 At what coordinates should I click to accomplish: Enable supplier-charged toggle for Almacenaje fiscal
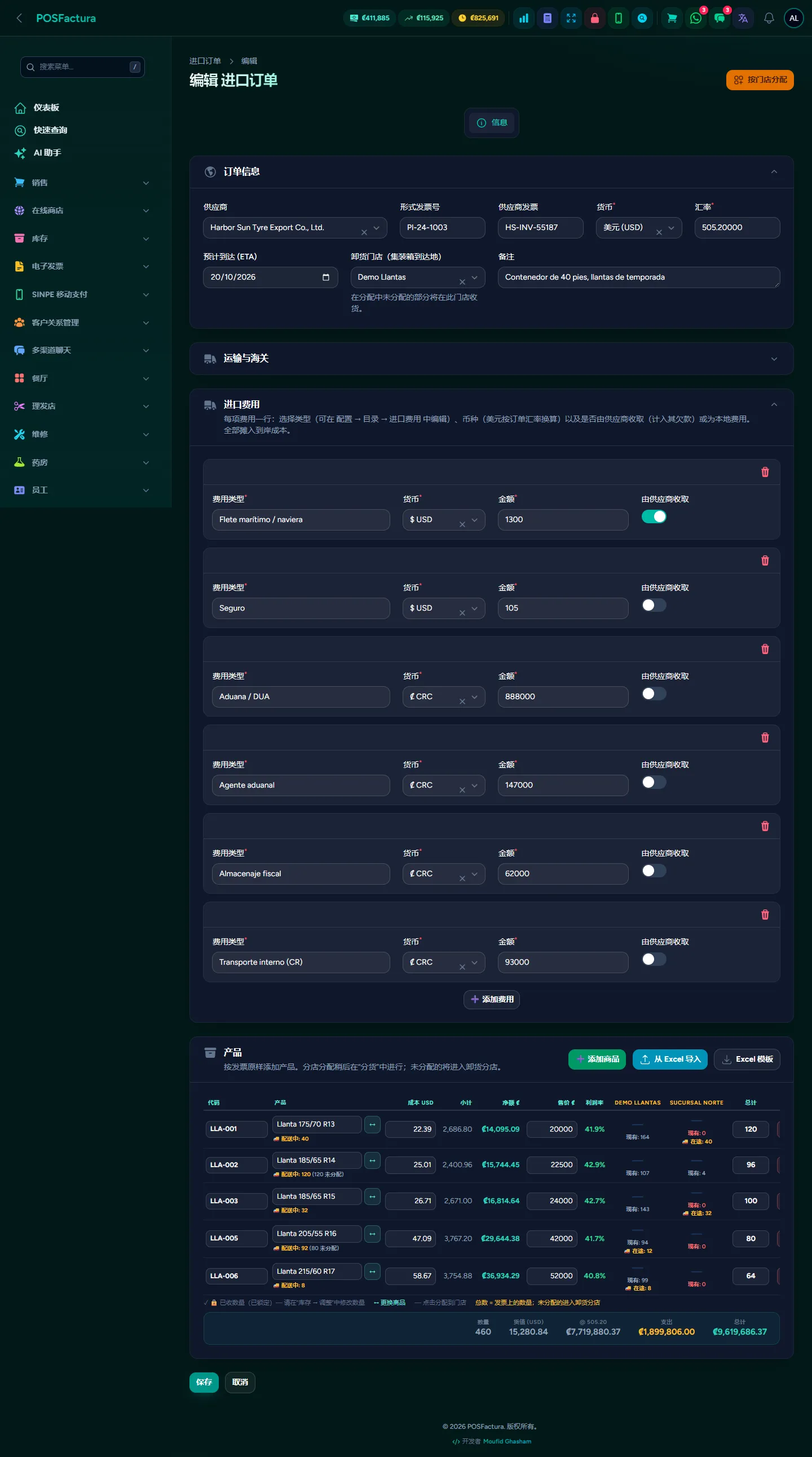[x=654, y=871]
